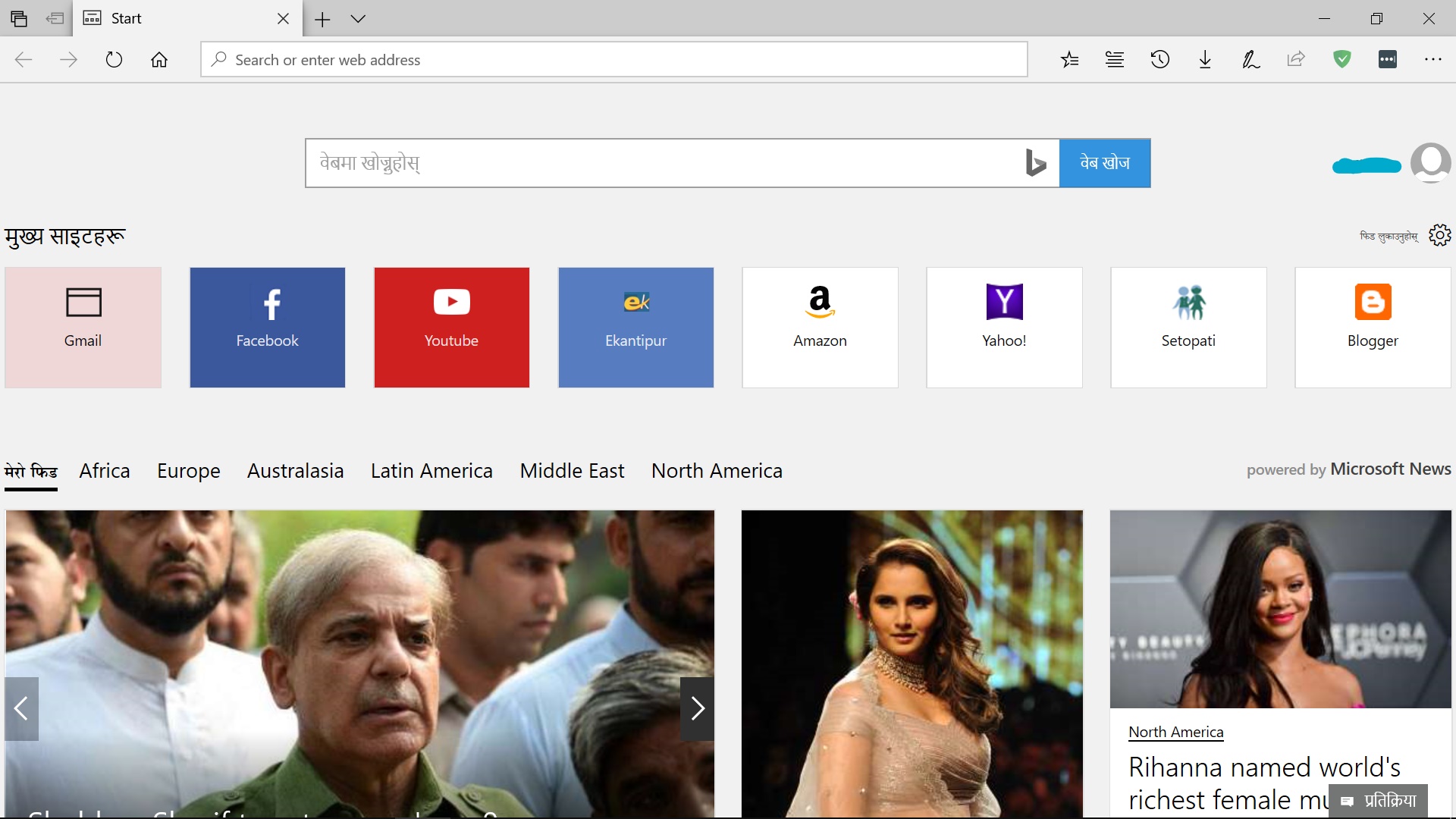Open a new tab with plus icon
This screenshot has width=1456, height=819.
click(x=322, y=19)
